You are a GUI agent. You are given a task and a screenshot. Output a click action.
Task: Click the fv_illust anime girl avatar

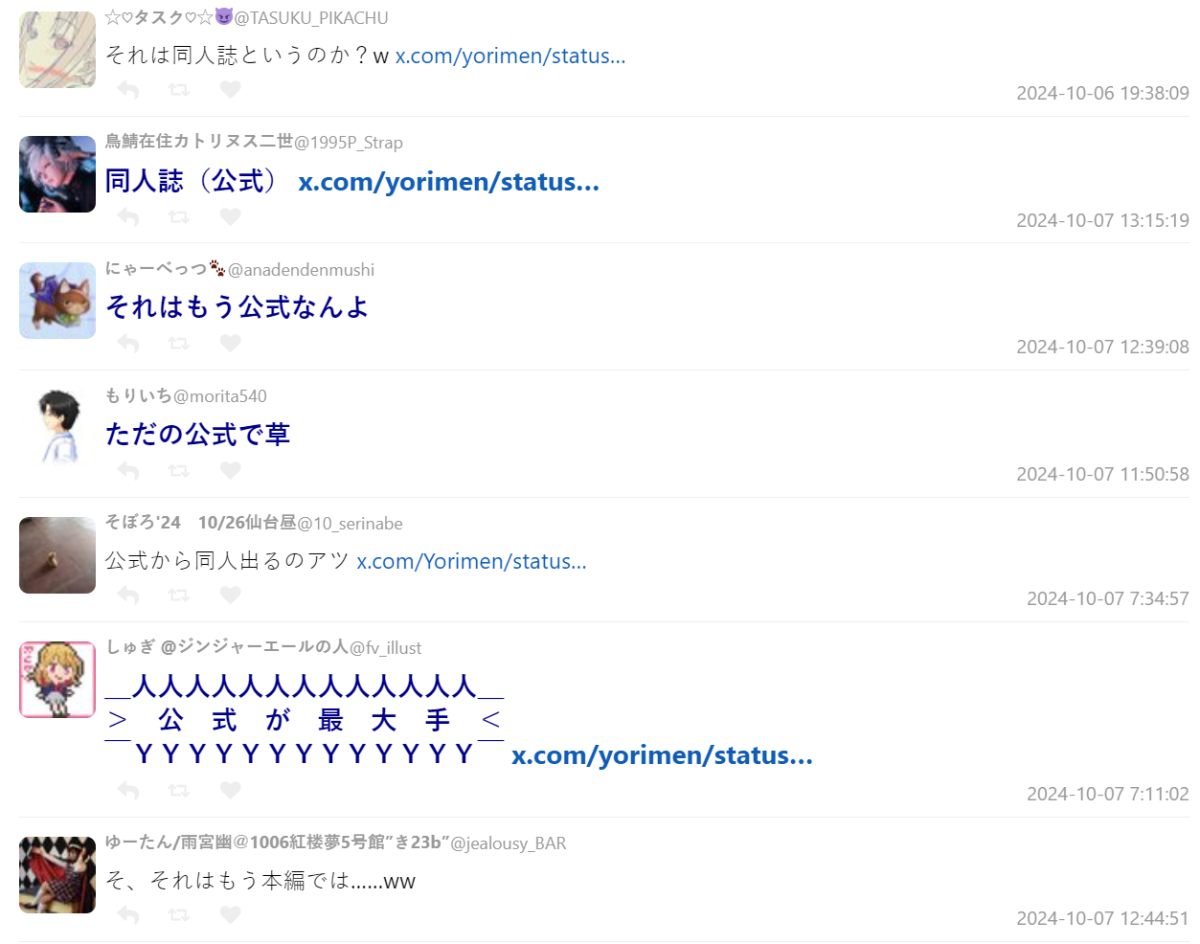pyautogui.click(x=57, y=680)
